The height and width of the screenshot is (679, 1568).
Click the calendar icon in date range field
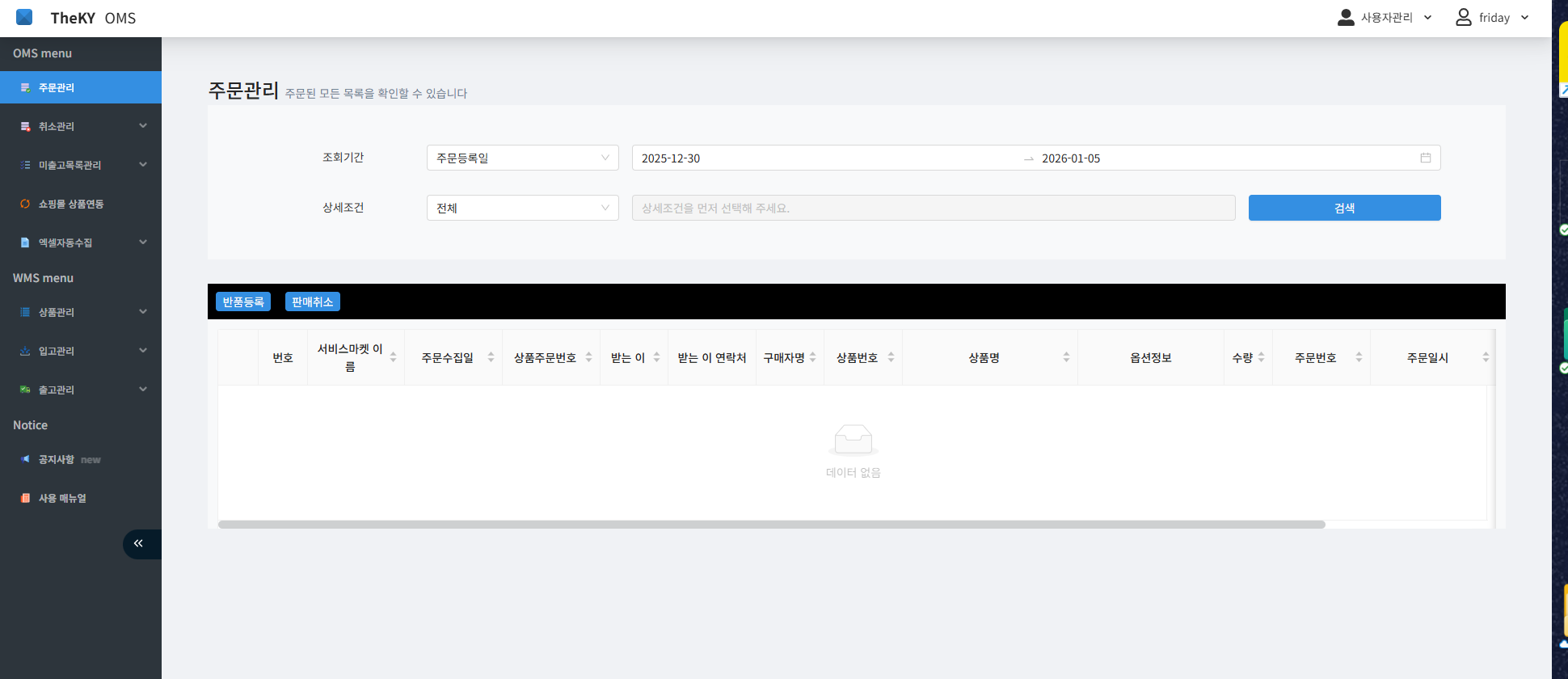pyautogui.click(x=1425, y=158)
